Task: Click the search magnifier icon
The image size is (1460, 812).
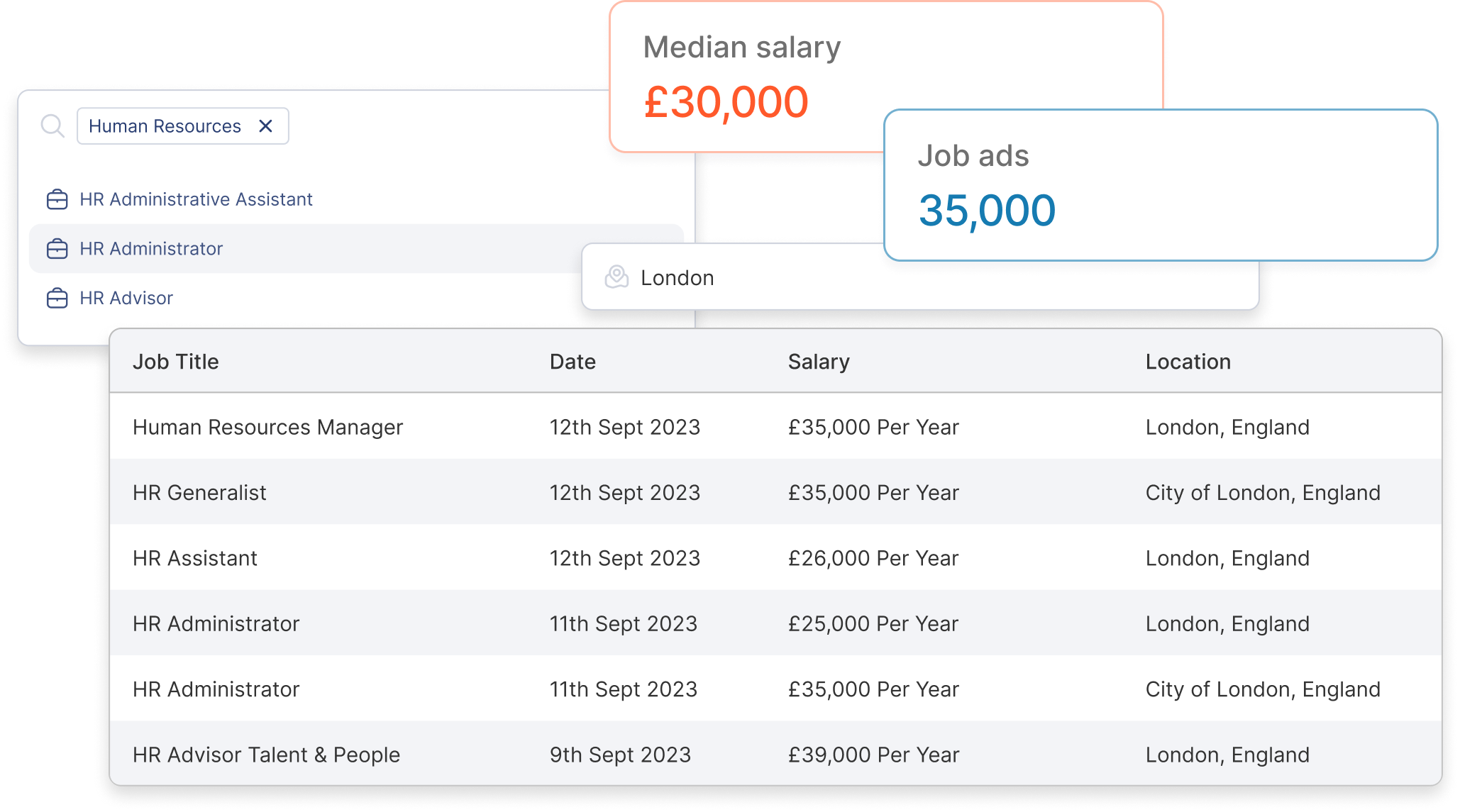Action: pyautogui.click(x=52, y=126)
